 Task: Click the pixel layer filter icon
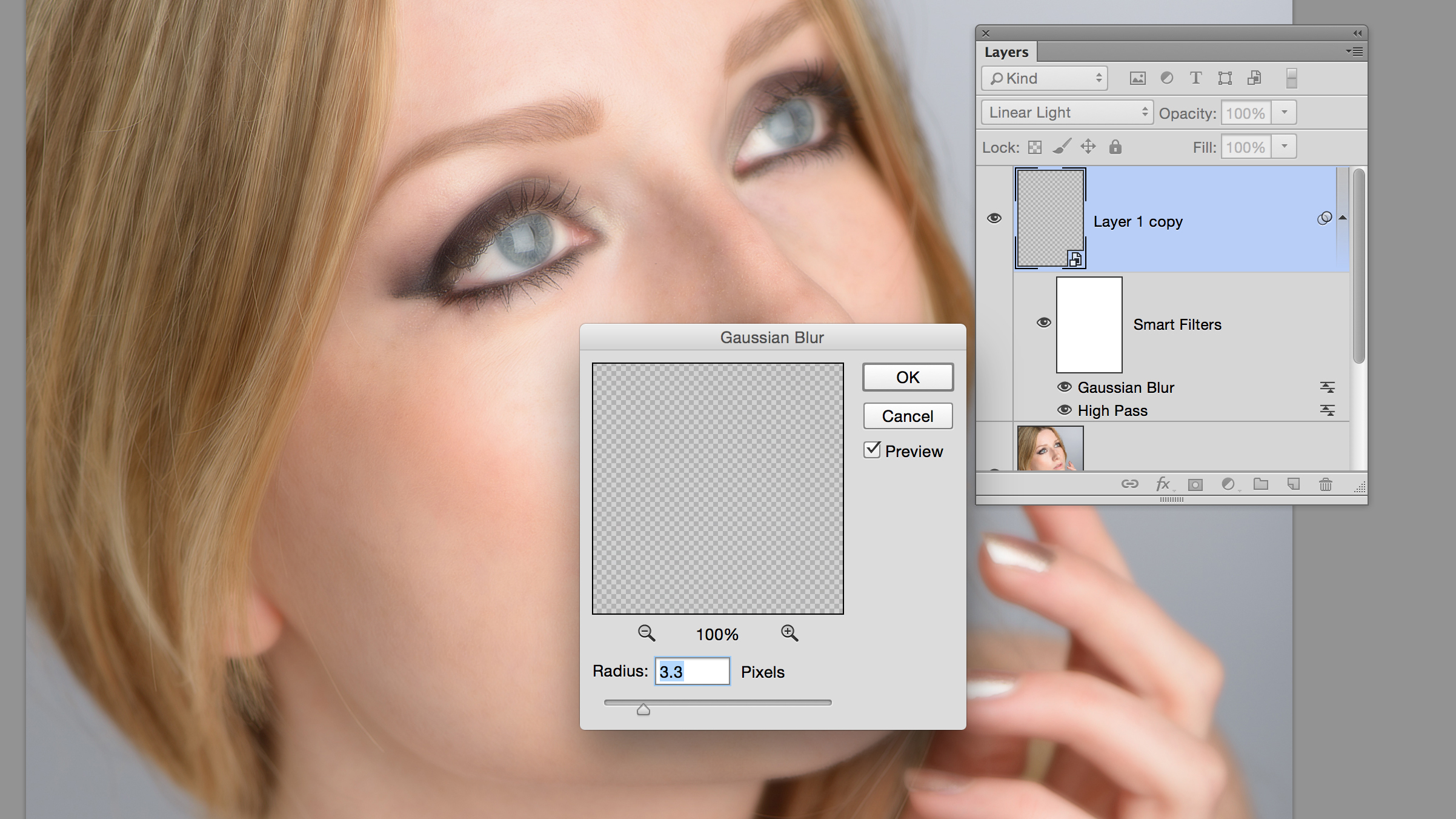[1137, 78]
